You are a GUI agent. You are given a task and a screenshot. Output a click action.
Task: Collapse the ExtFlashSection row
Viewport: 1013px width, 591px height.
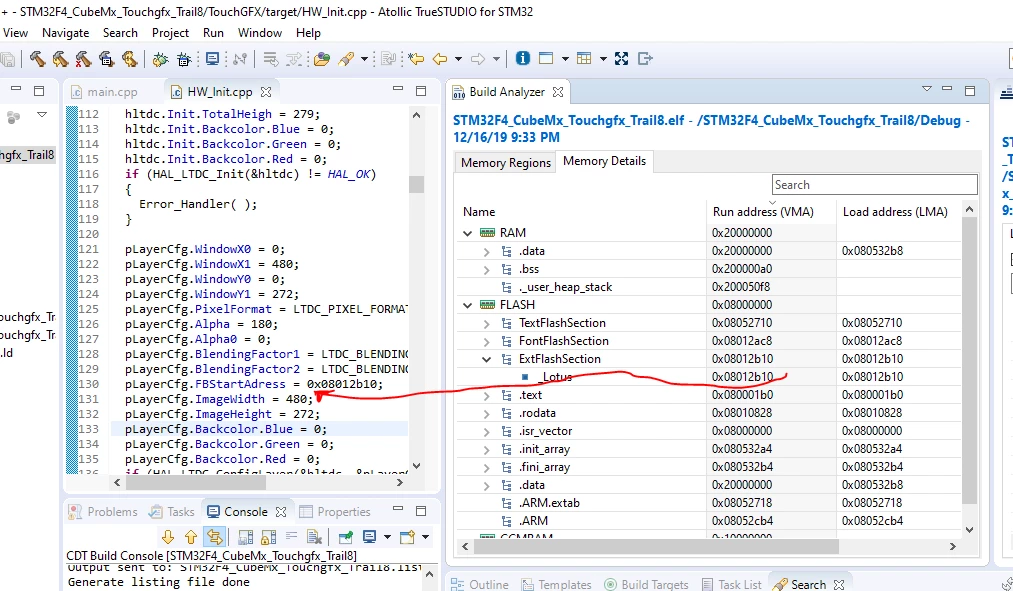(x=486, y=359)
